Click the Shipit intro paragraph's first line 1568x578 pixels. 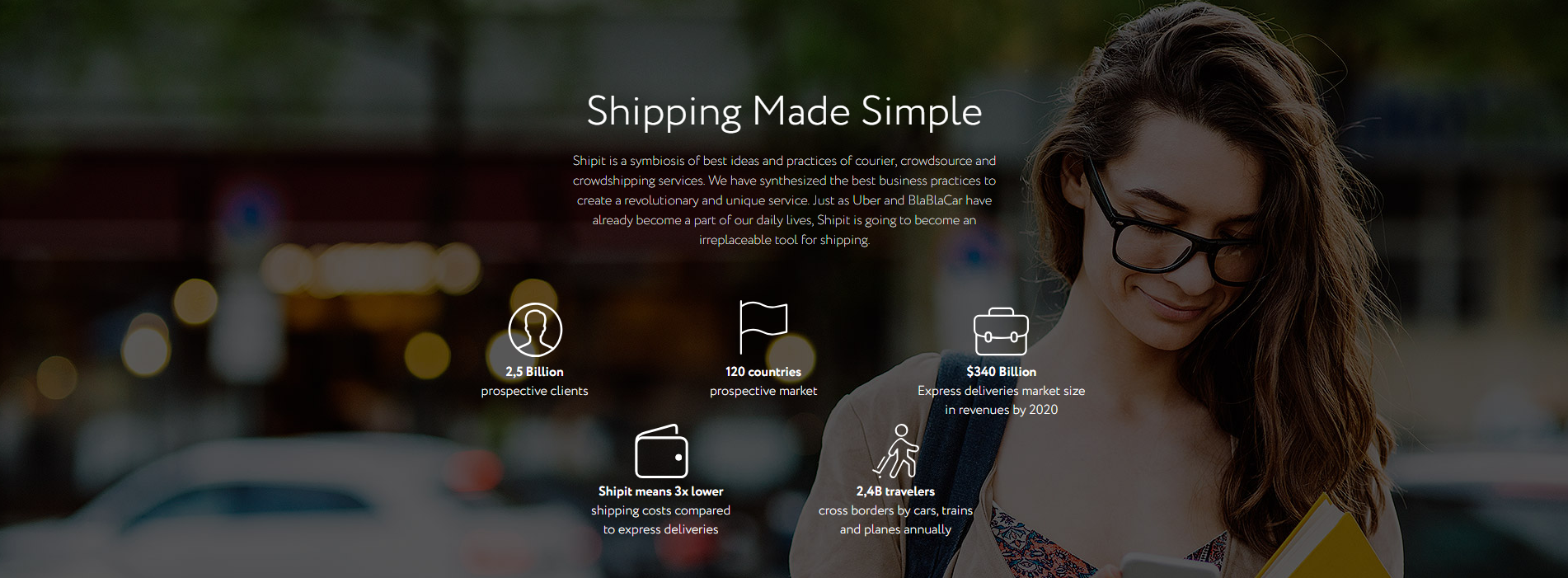click(784, 161)
